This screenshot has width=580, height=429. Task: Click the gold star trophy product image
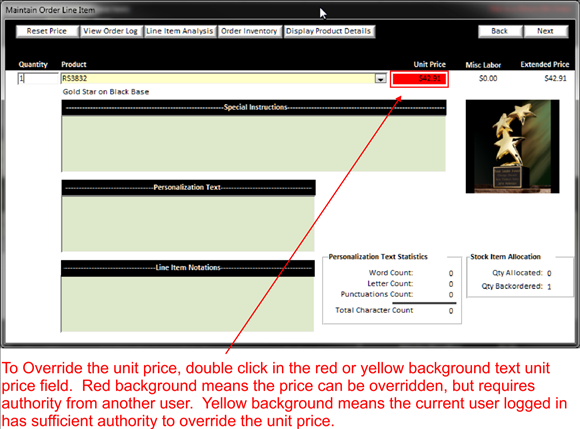tap(513, 146)
